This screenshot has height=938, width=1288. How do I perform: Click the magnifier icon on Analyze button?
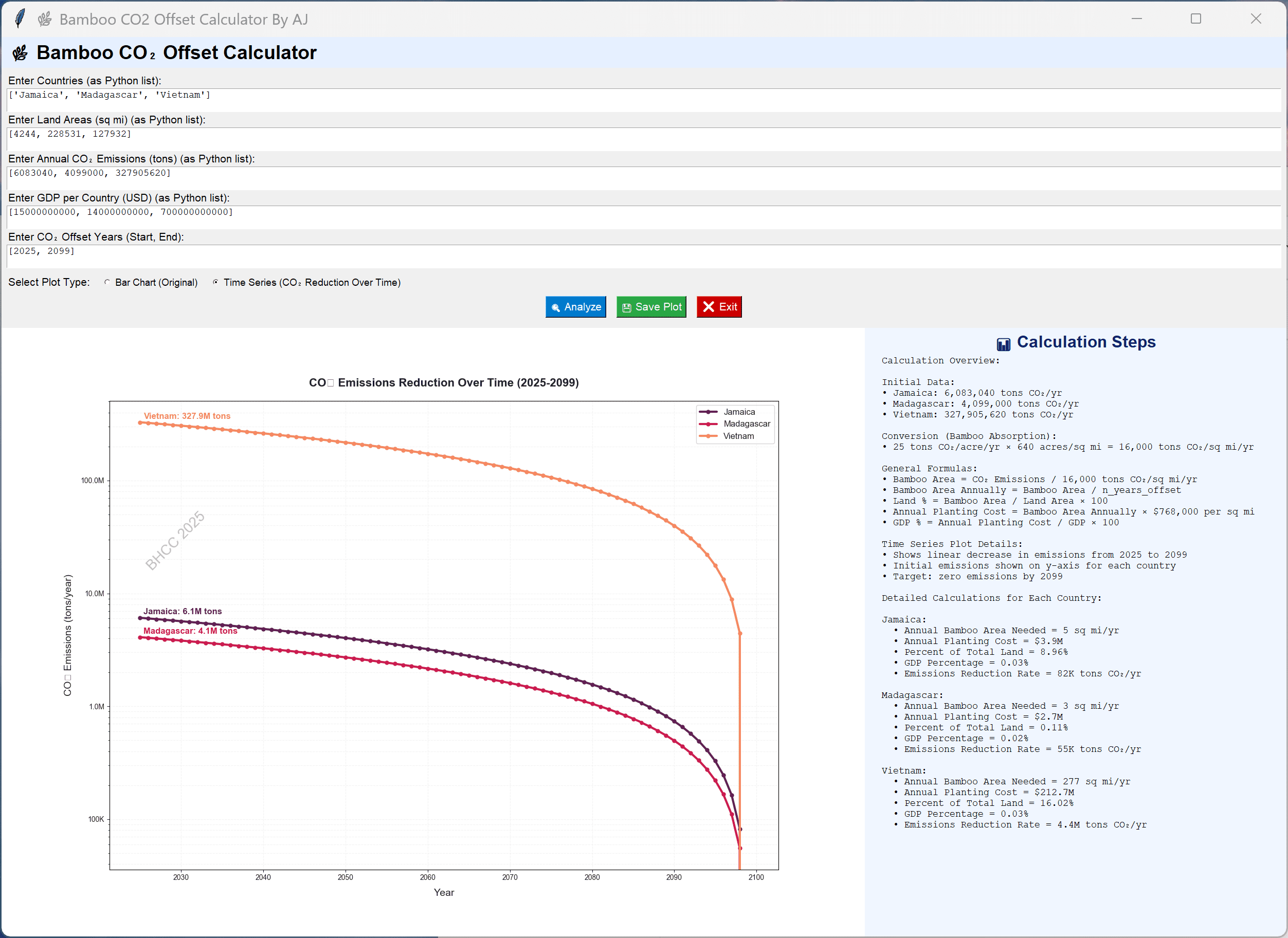(555, 308)
